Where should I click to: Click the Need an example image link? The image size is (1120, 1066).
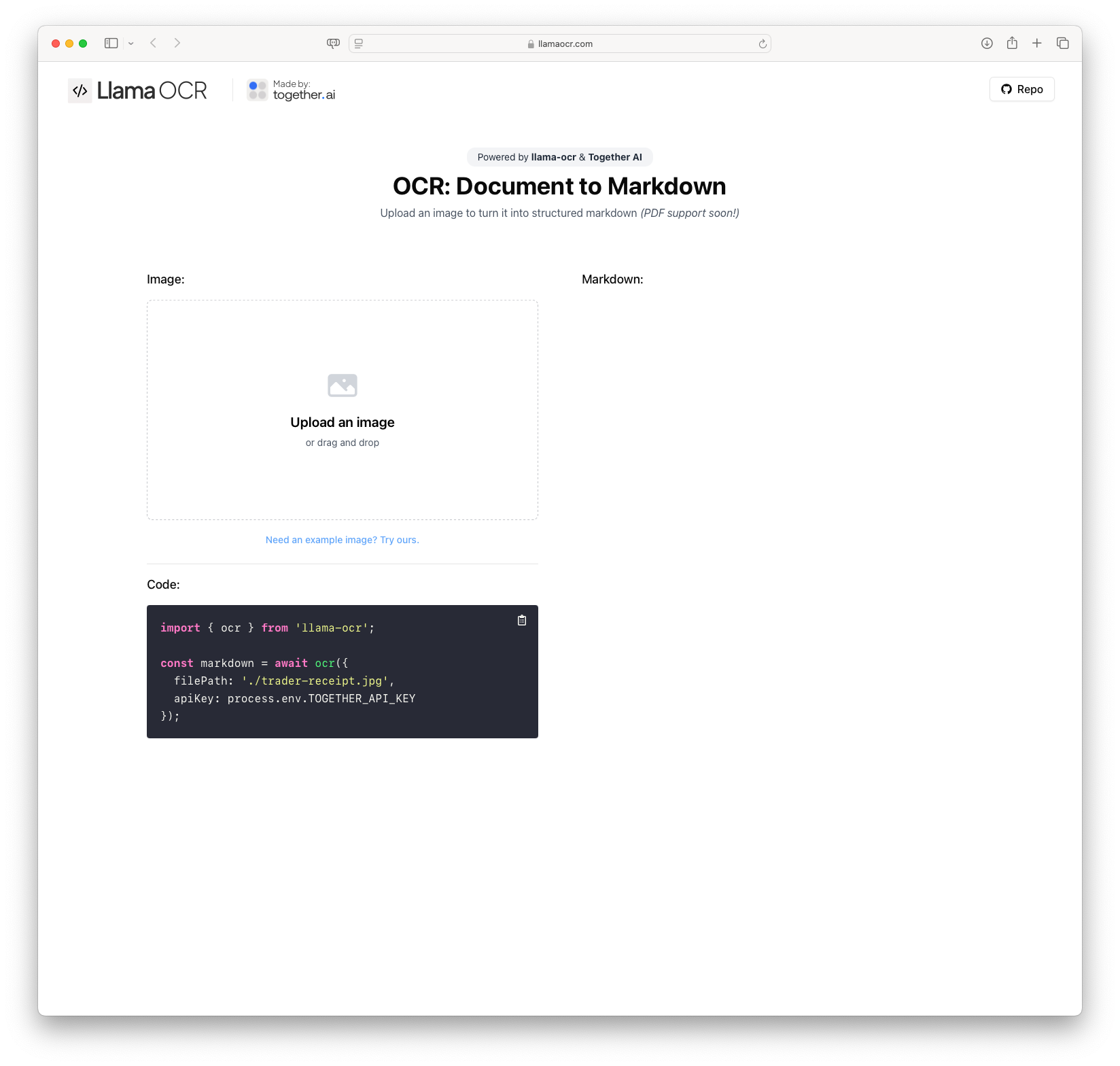pos(342,539)
